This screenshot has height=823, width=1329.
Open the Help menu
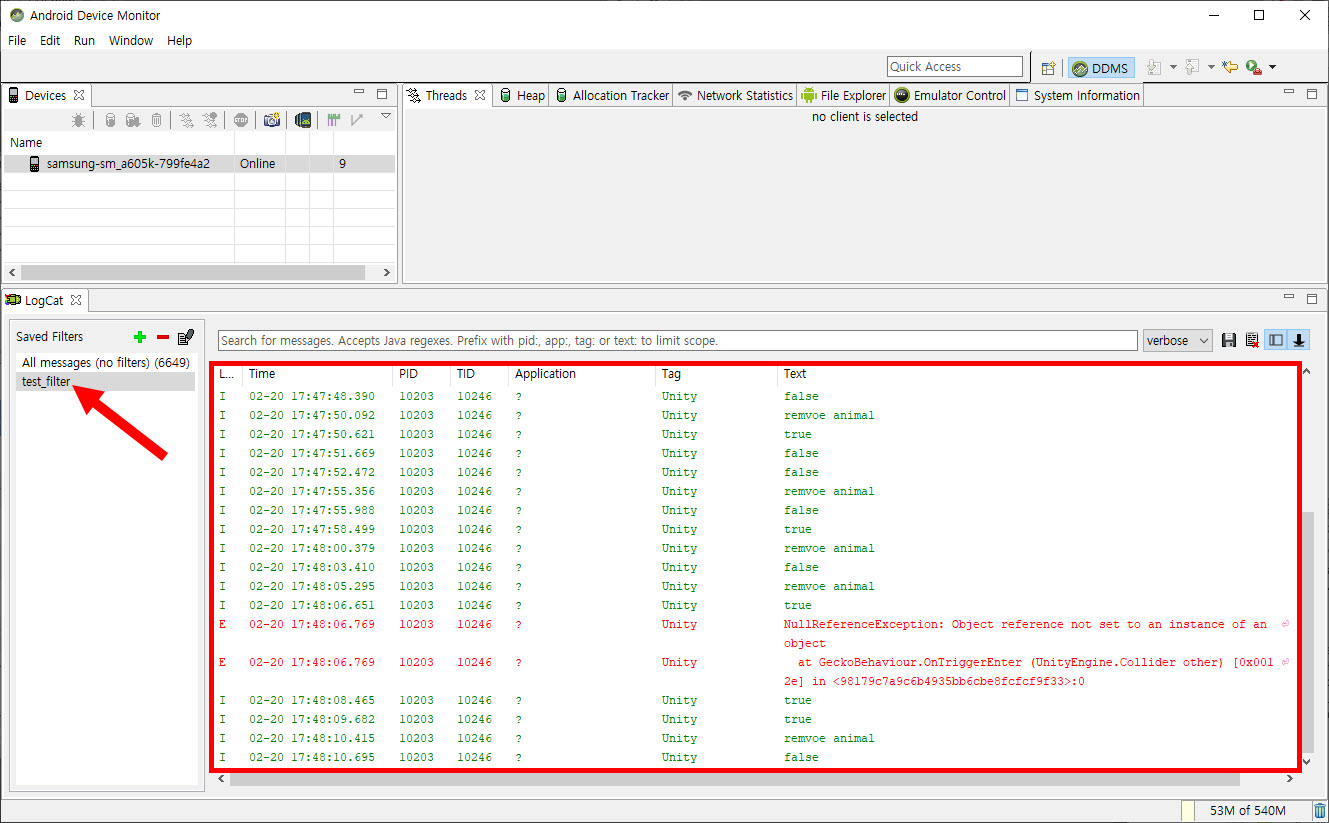click(180, 40)
